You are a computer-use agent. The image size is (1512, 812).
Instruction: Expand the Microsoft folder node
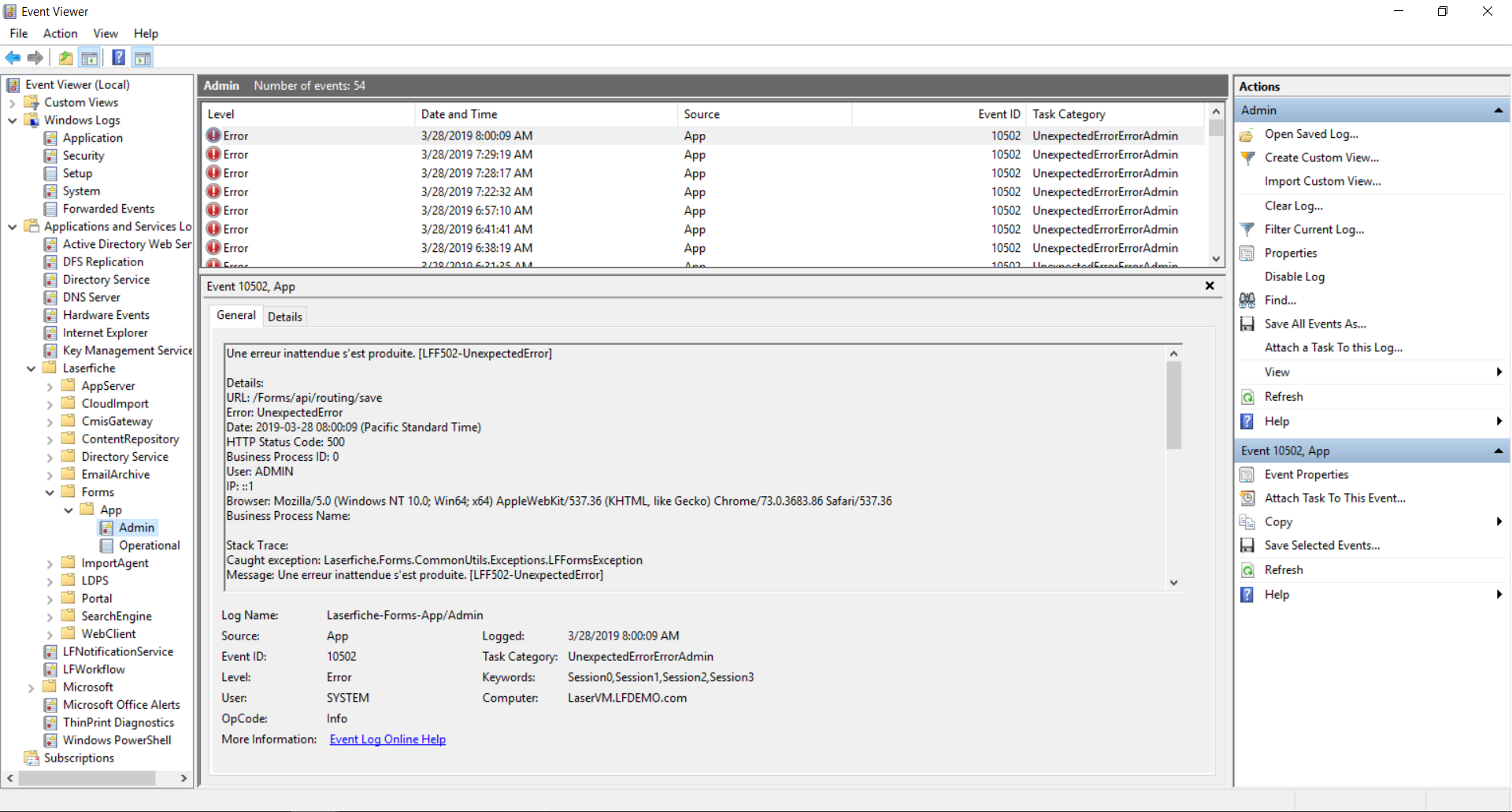pos(31,688)
